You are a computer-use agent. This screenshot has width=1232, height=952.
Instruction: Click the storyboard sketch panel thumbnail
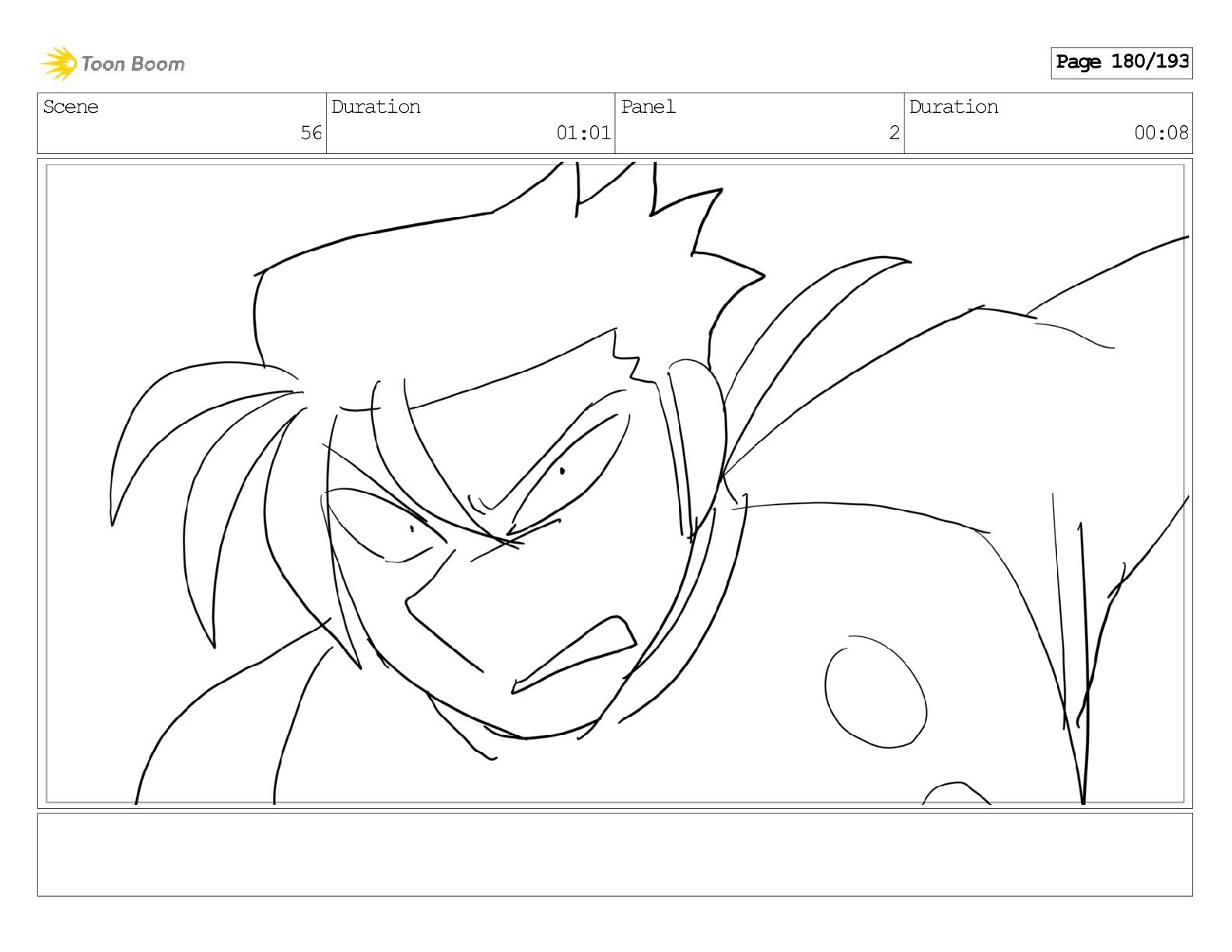point(615,483)
